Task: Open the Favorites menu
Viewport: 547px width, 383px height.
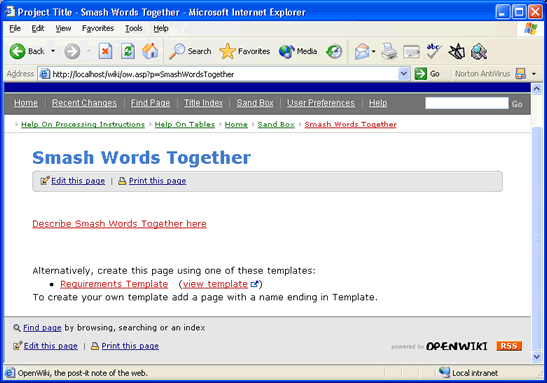Action: coord(98,28)
